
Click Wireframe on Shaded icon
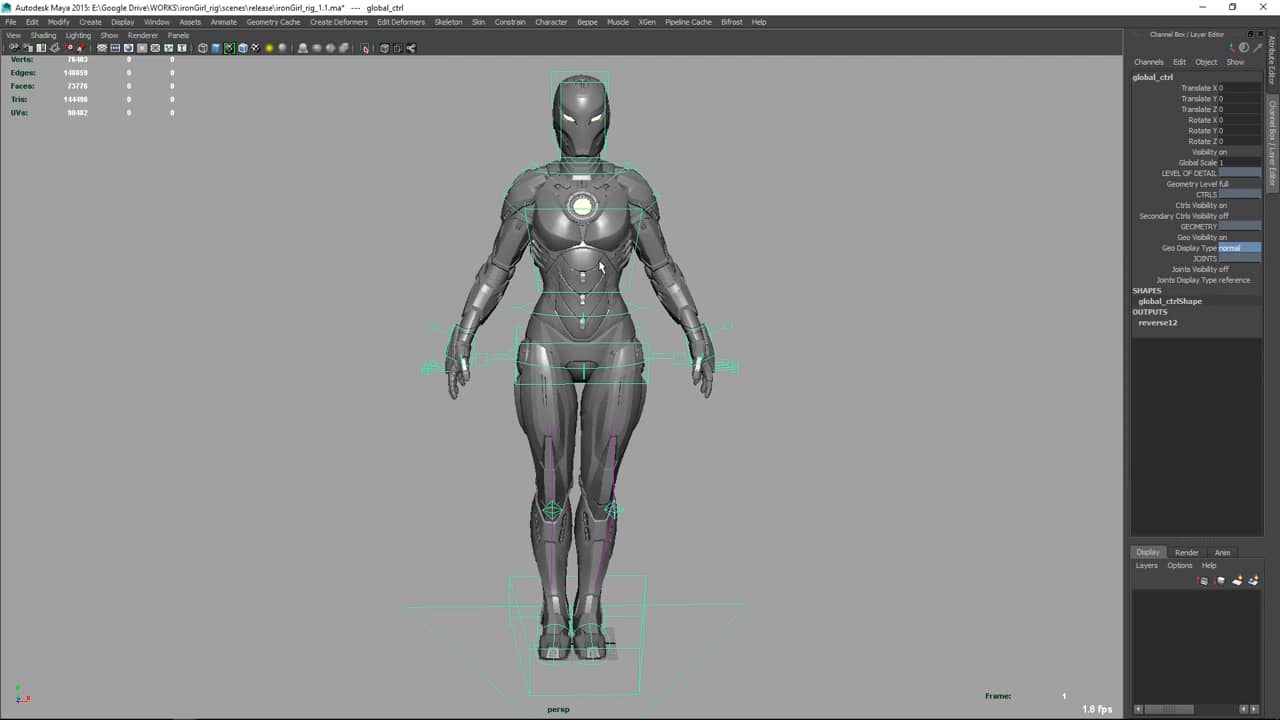coord(243,48)
